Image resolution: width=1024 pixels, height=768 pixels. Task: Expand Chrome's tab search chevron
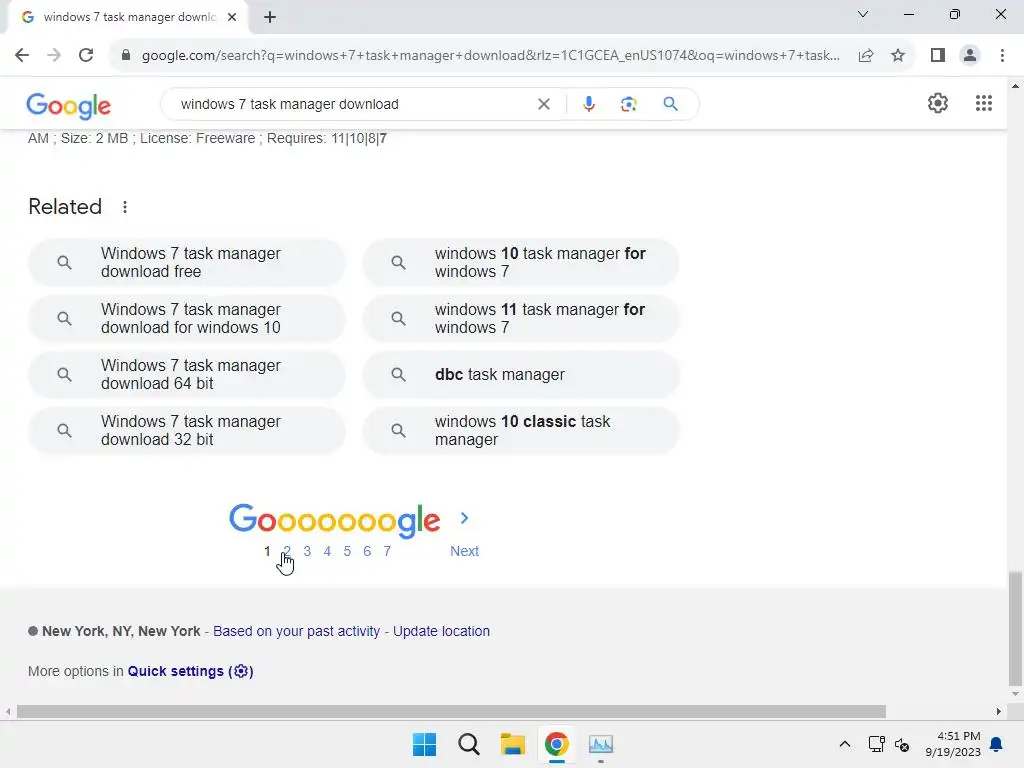(x=863, y=14)
